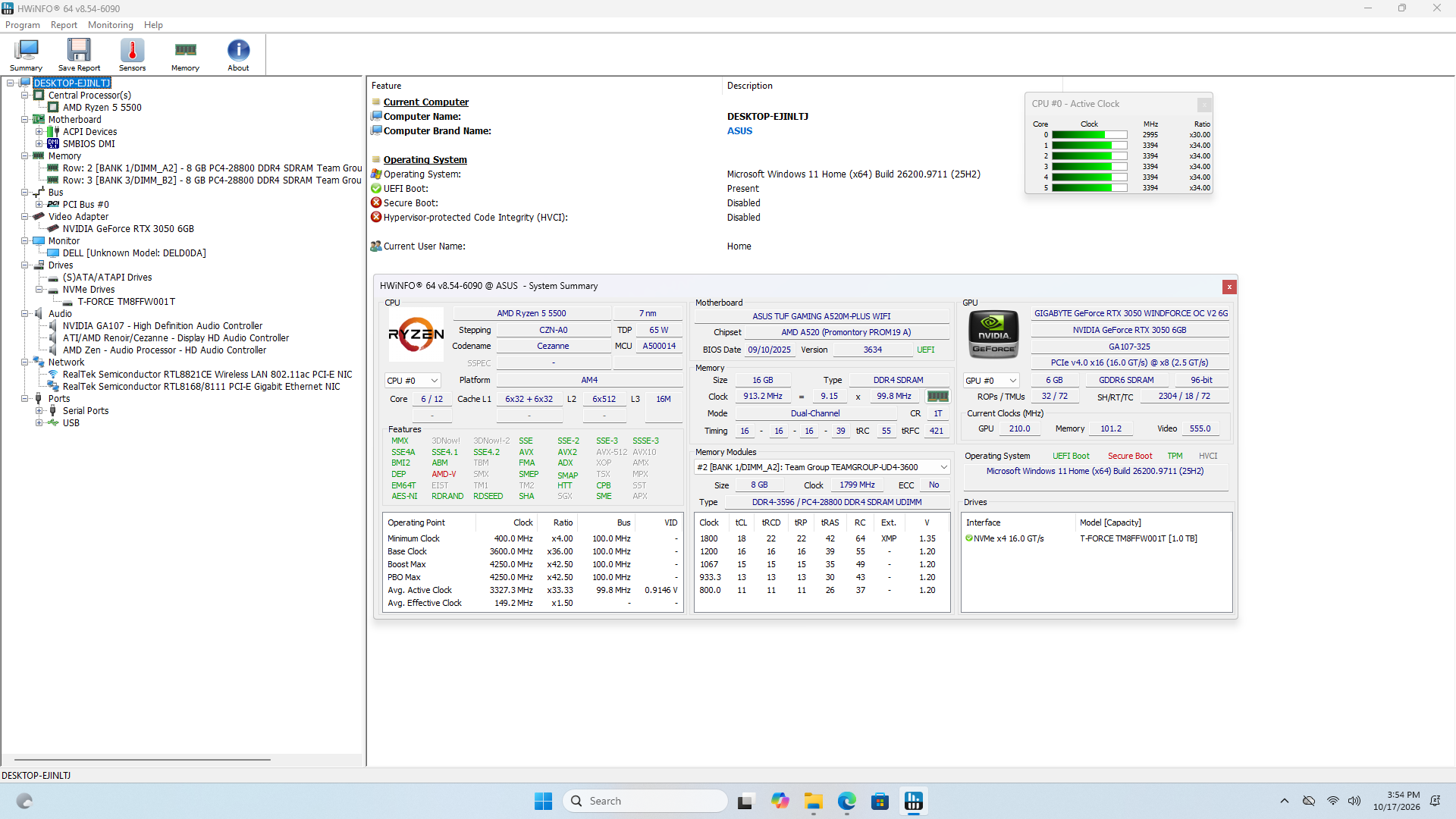Open the CPU #0 selector dropdown

click(x=413, y=381)
